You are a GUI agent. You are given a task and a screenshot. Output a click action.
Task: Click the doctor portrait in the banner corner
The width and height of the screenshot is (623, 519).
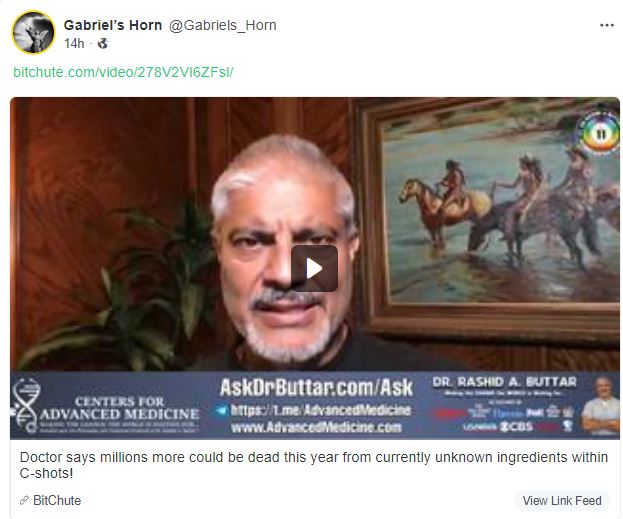point(600,406)
